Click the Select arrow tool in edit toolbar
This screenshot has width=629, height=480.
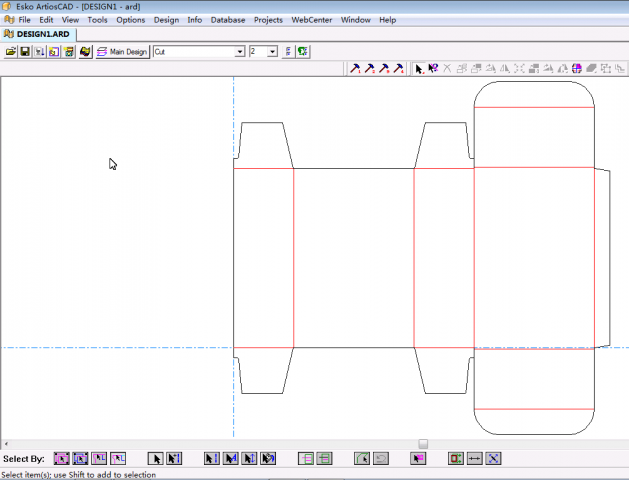419,69
